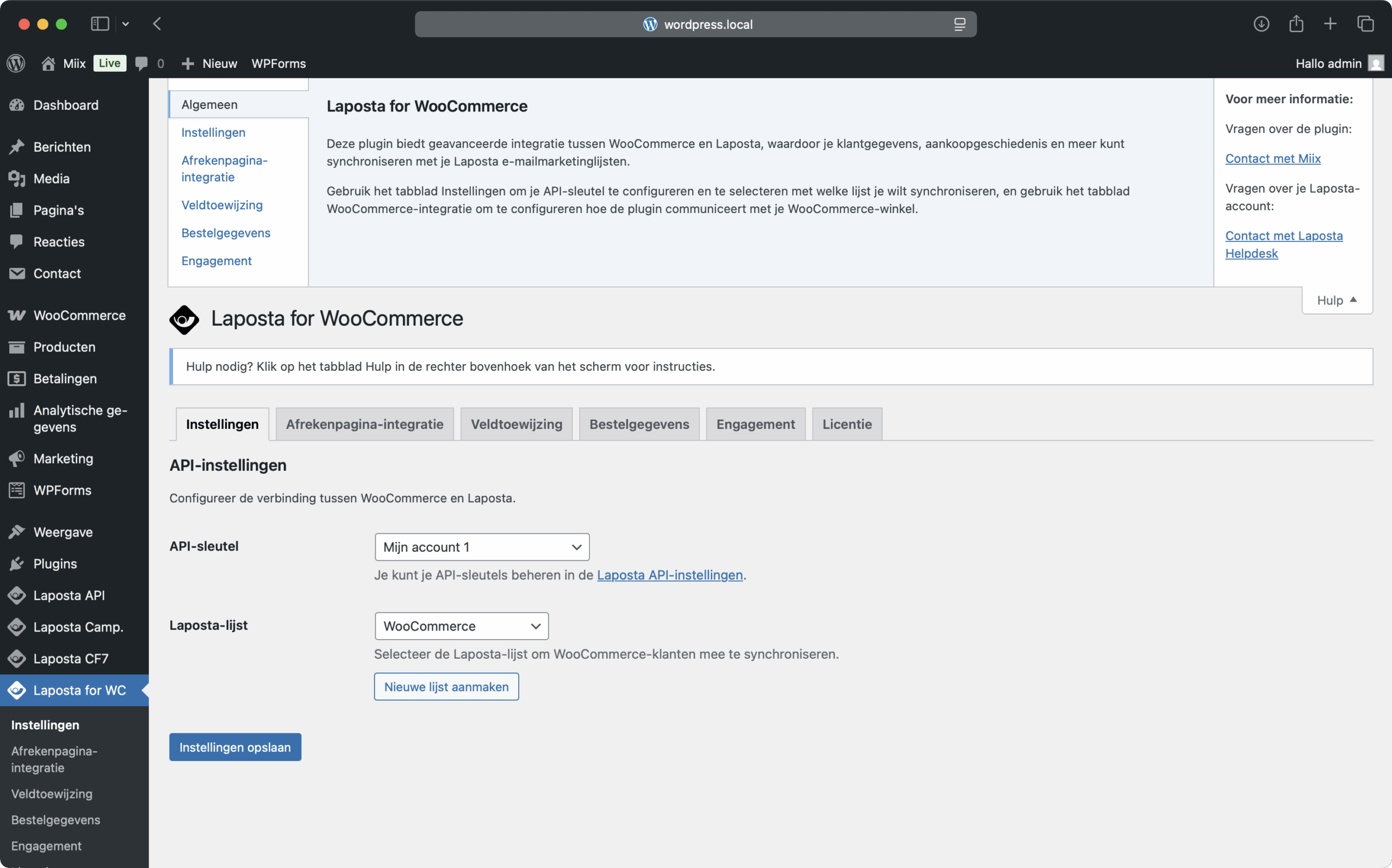Image resolution: width=1392 pixels, height=868 pixels.
Task: Open Afrekenpagina-integratie in the sidebar submenu
Action: 54,759
